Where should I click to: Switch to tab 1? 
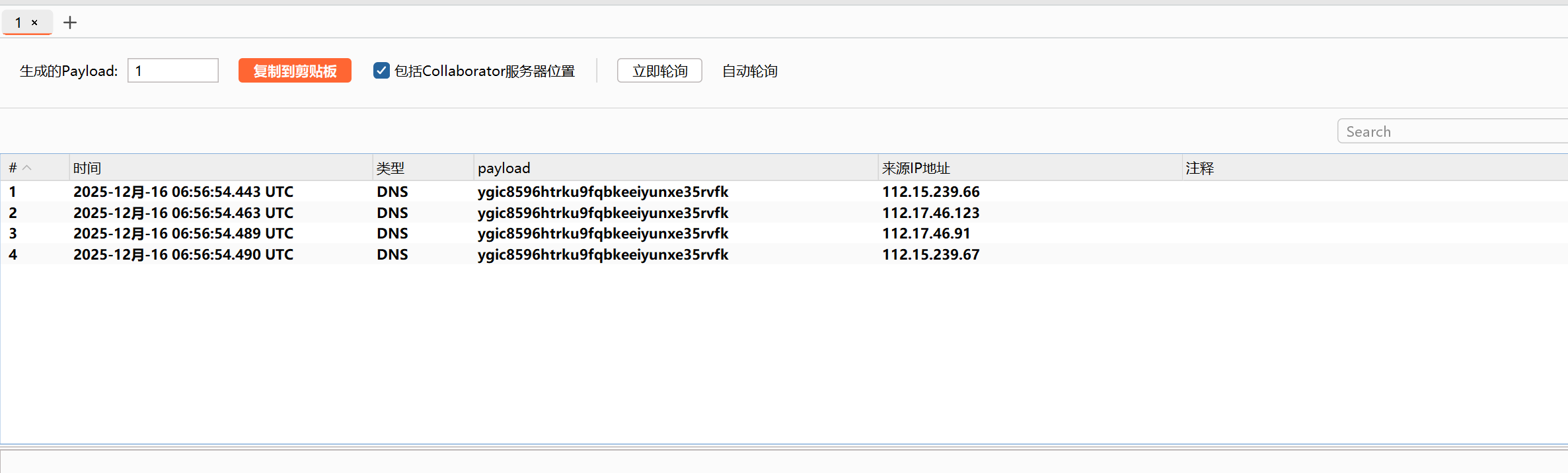click(19, 22)
